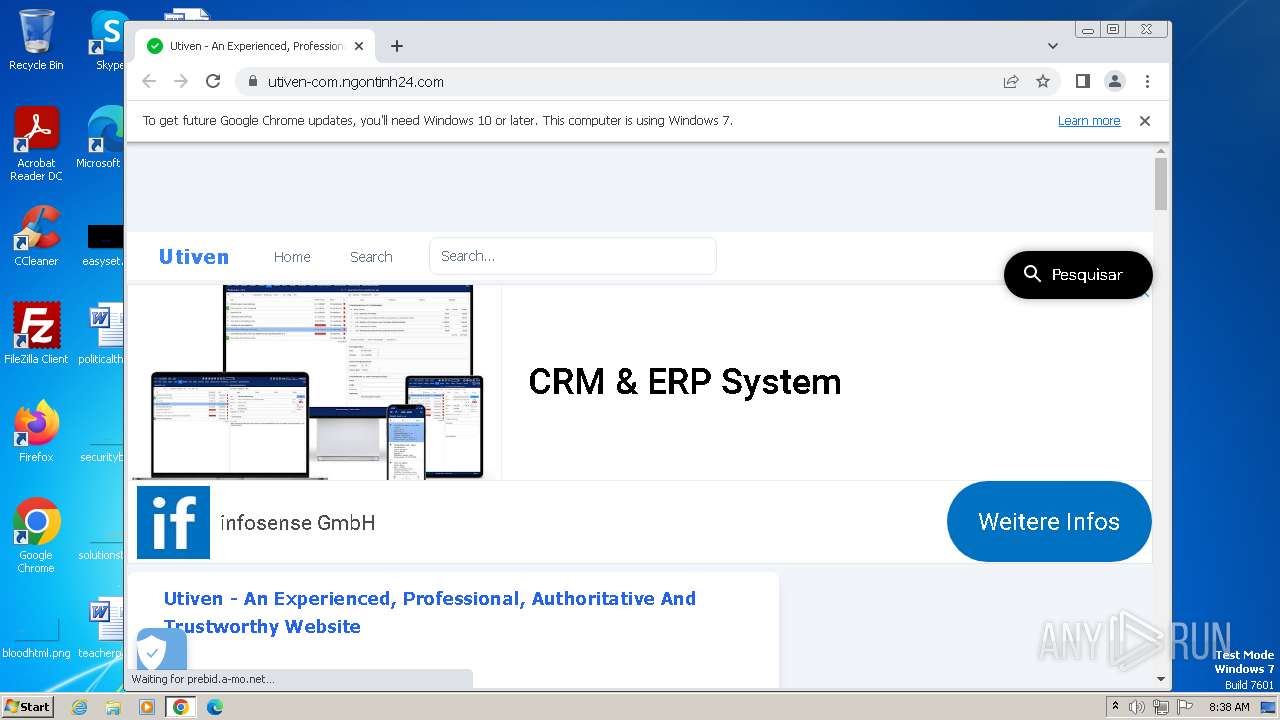
Task: Select Chrome in the taskbar
Action: (x=180, y=707)
